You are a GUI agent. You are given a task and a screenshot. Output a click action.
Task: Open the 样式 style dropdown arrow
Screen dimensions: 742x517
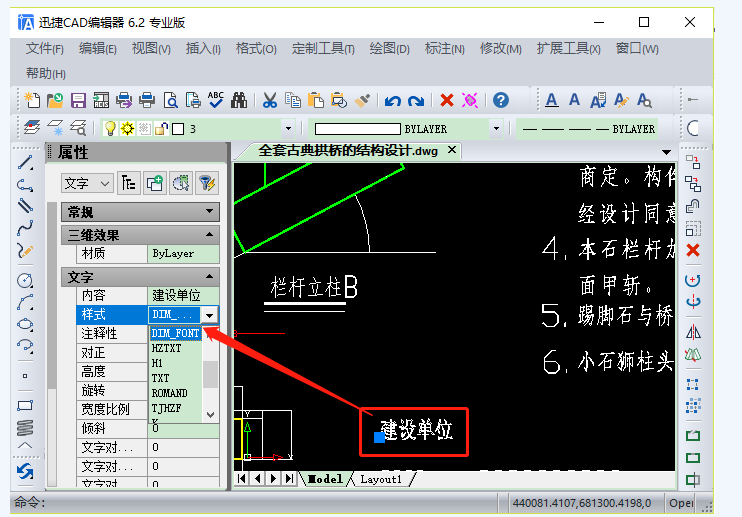click(209, 315)
